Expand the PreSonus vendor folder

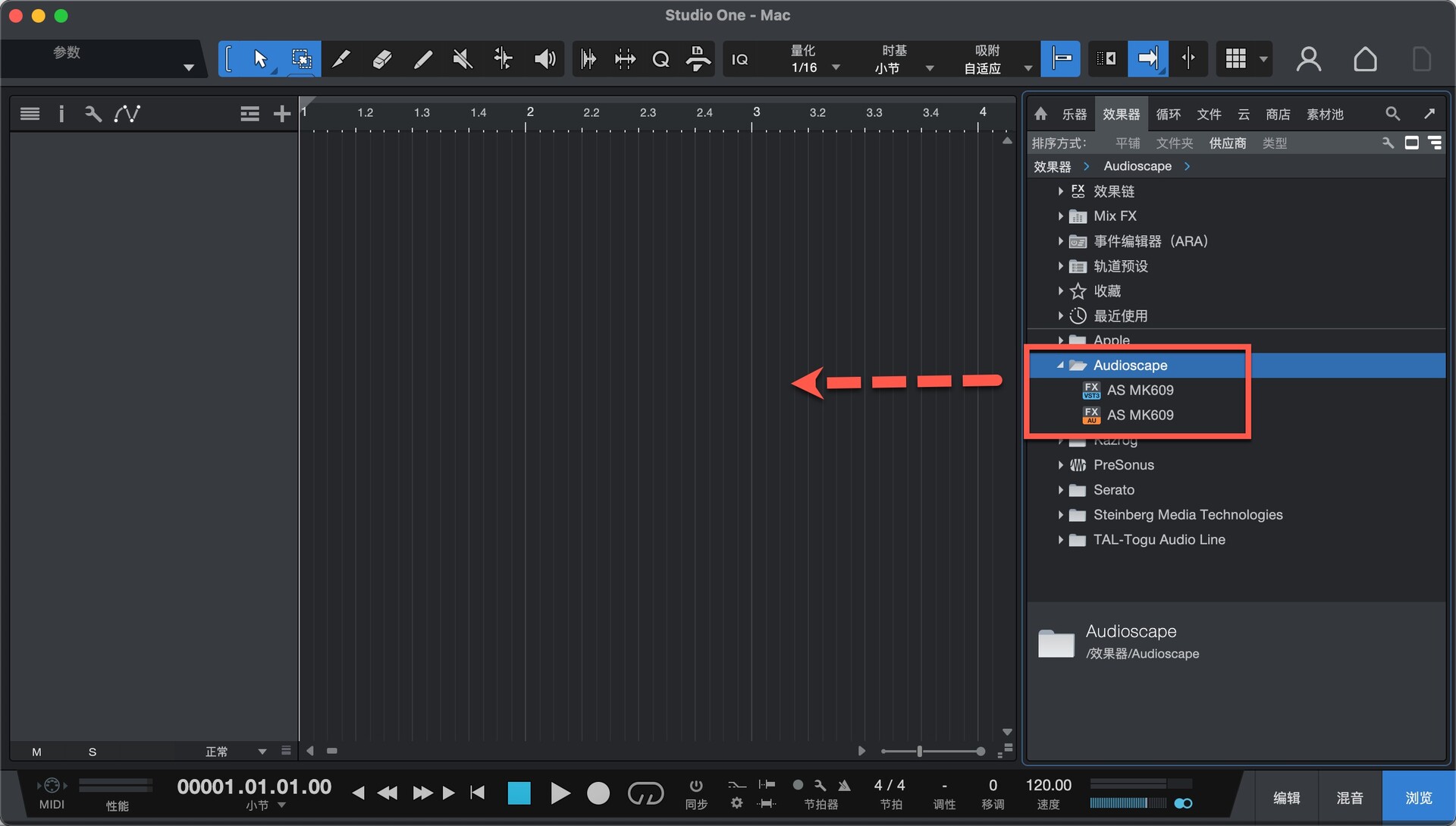coord(1060,465)
